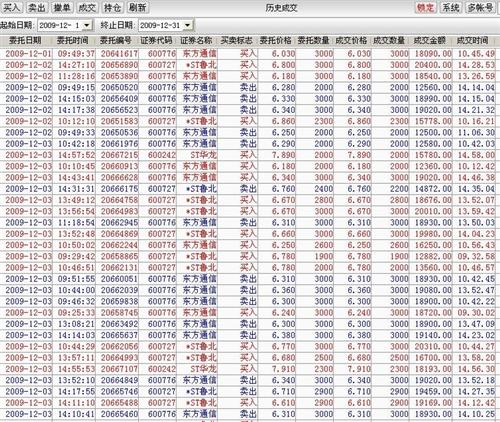Sort by 成交时间 column header

point(473,41)
